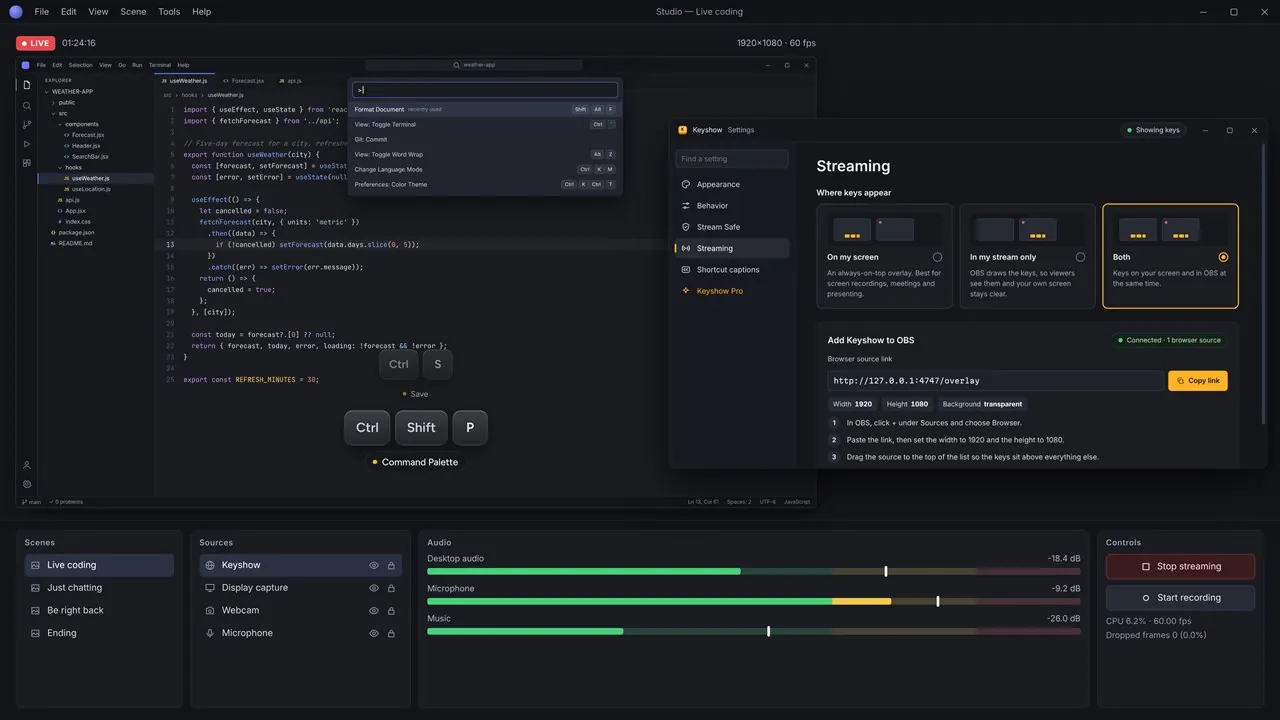The width and height of the screenshot is (1280, 720).
Task: Adjust the Music volume slider
Action: pos(768,631)
